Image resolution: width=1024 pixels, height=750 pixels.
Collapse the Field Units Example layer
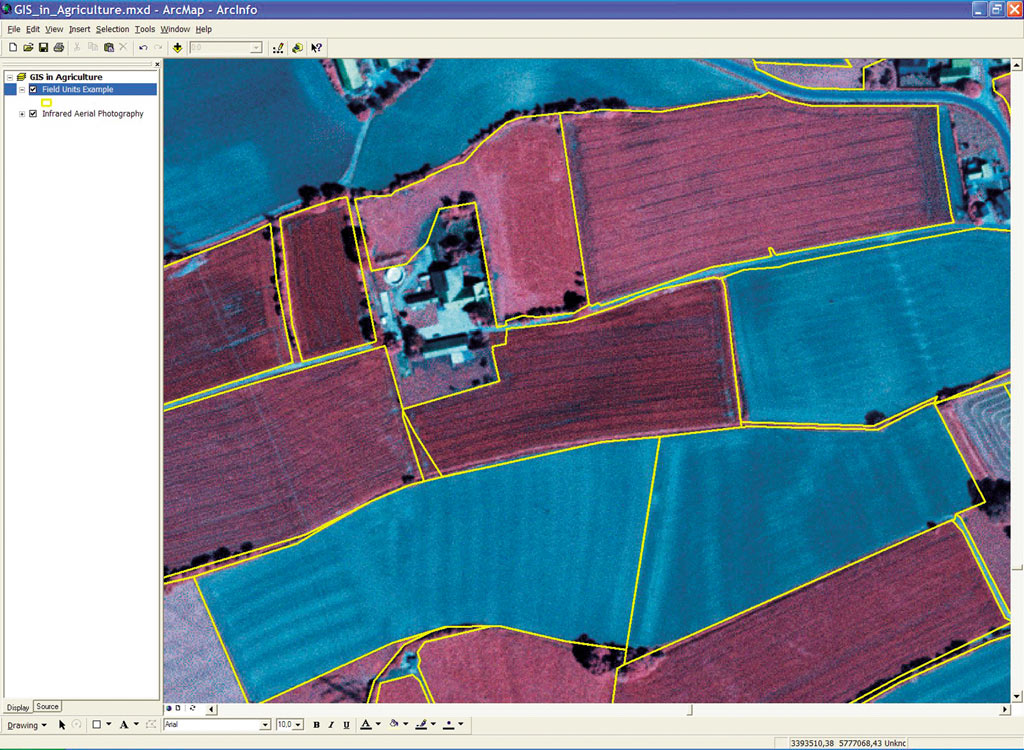pos(22,90)
